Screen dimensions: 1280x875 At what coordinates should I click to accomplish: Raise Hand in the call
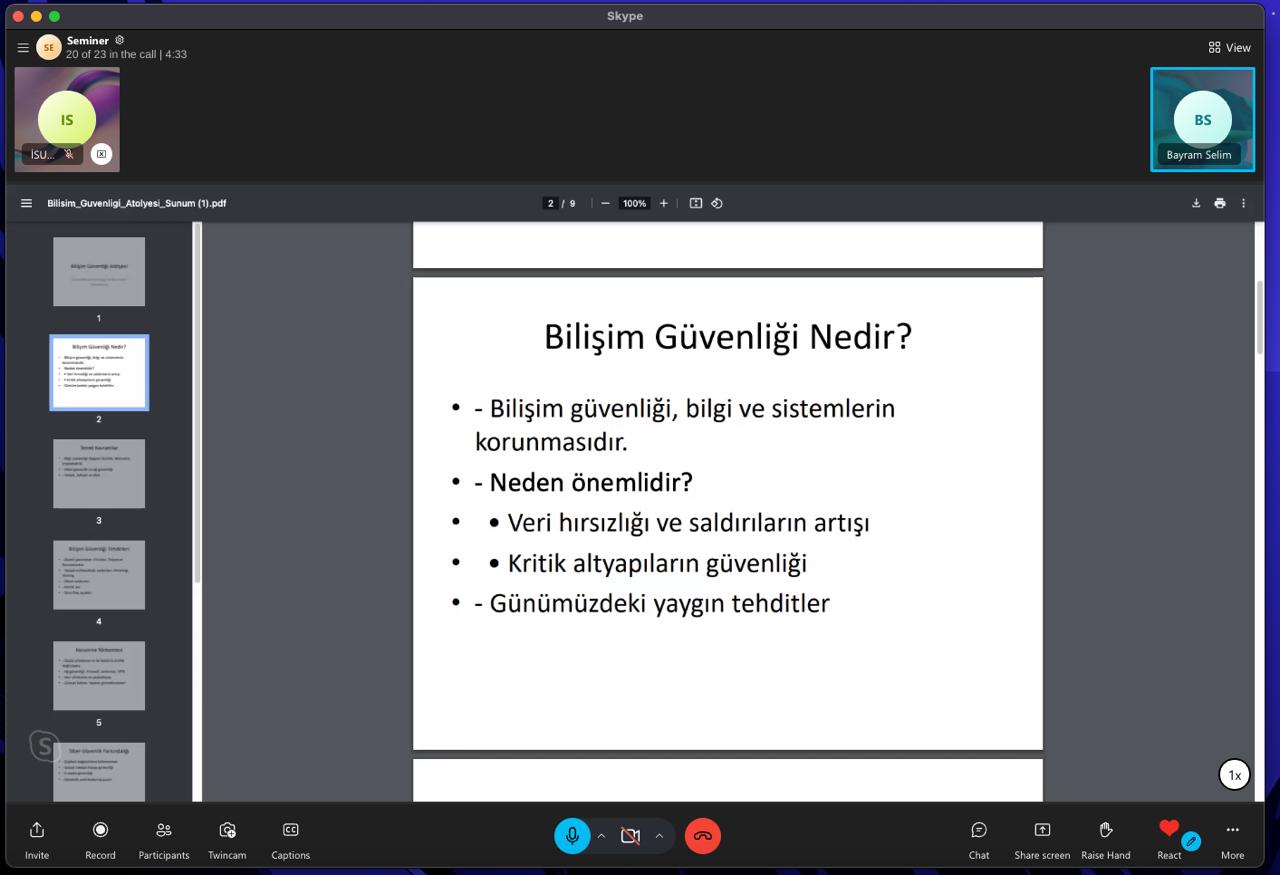tap(1106, 831)
